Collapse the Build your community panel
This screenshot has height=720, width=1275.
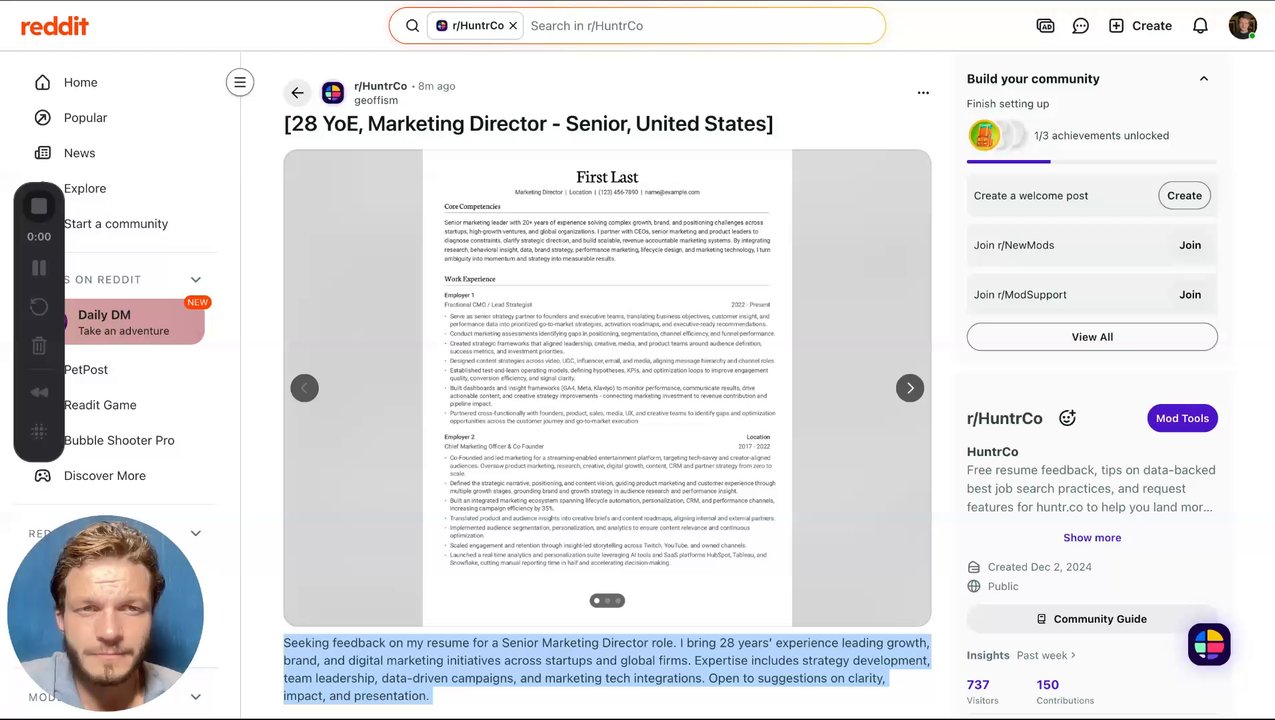pyautogui.click(x=1203, y=79)
